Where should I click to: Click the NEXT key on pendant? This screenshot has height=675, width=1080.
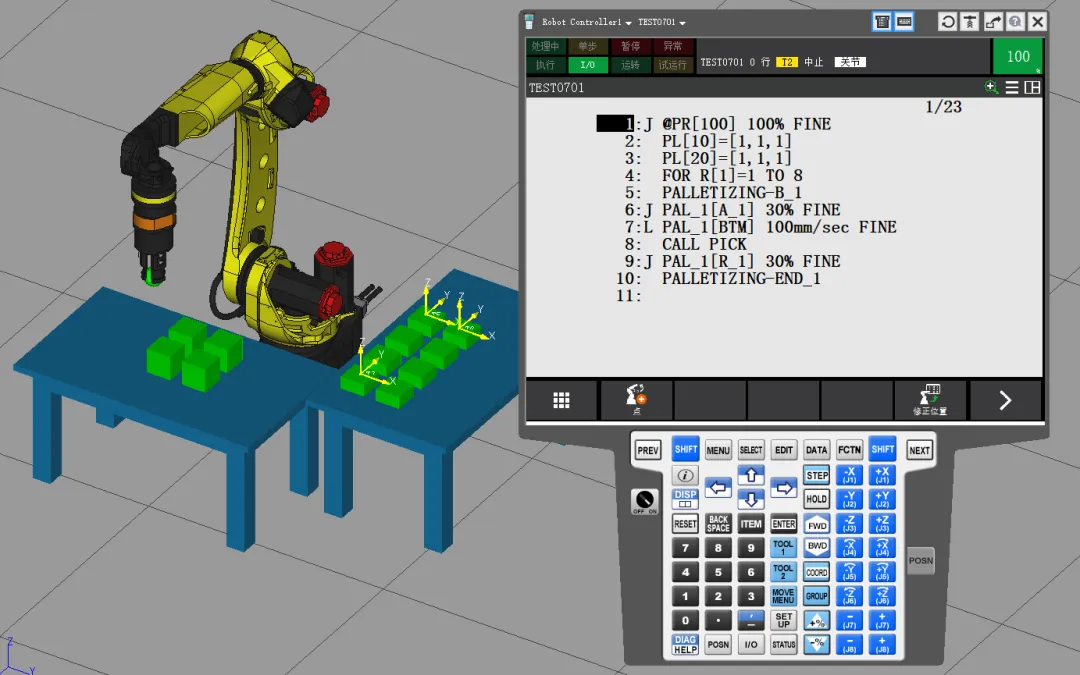click(x=920, y=450)
